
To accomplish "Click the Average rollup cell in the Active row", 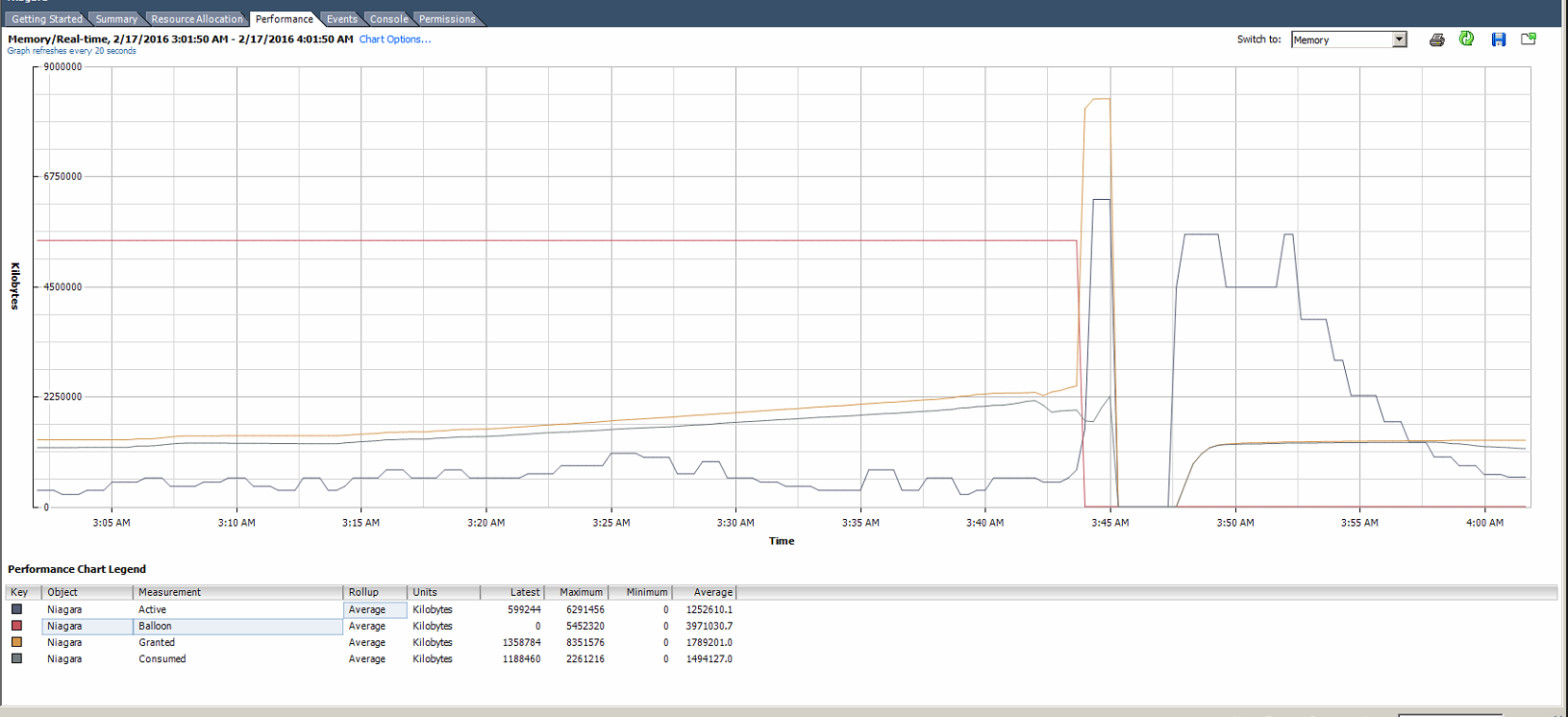I will [x=375, y=609].
